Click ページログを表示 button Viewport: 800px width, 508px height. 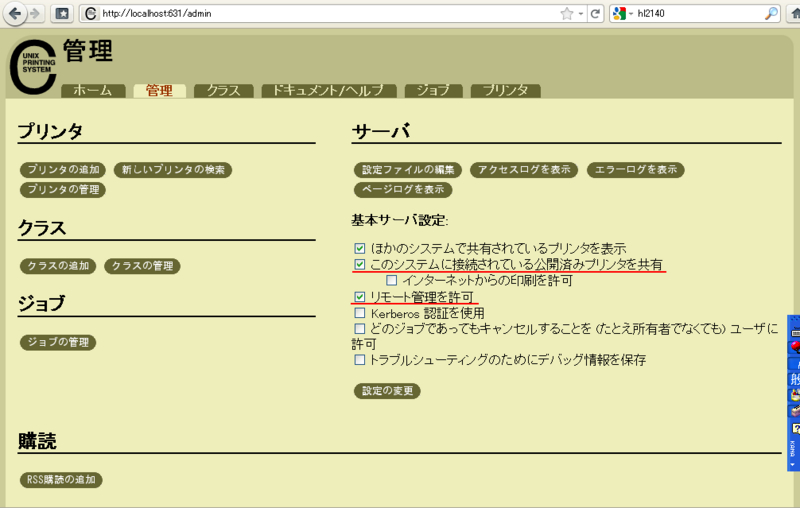point(403,190)
